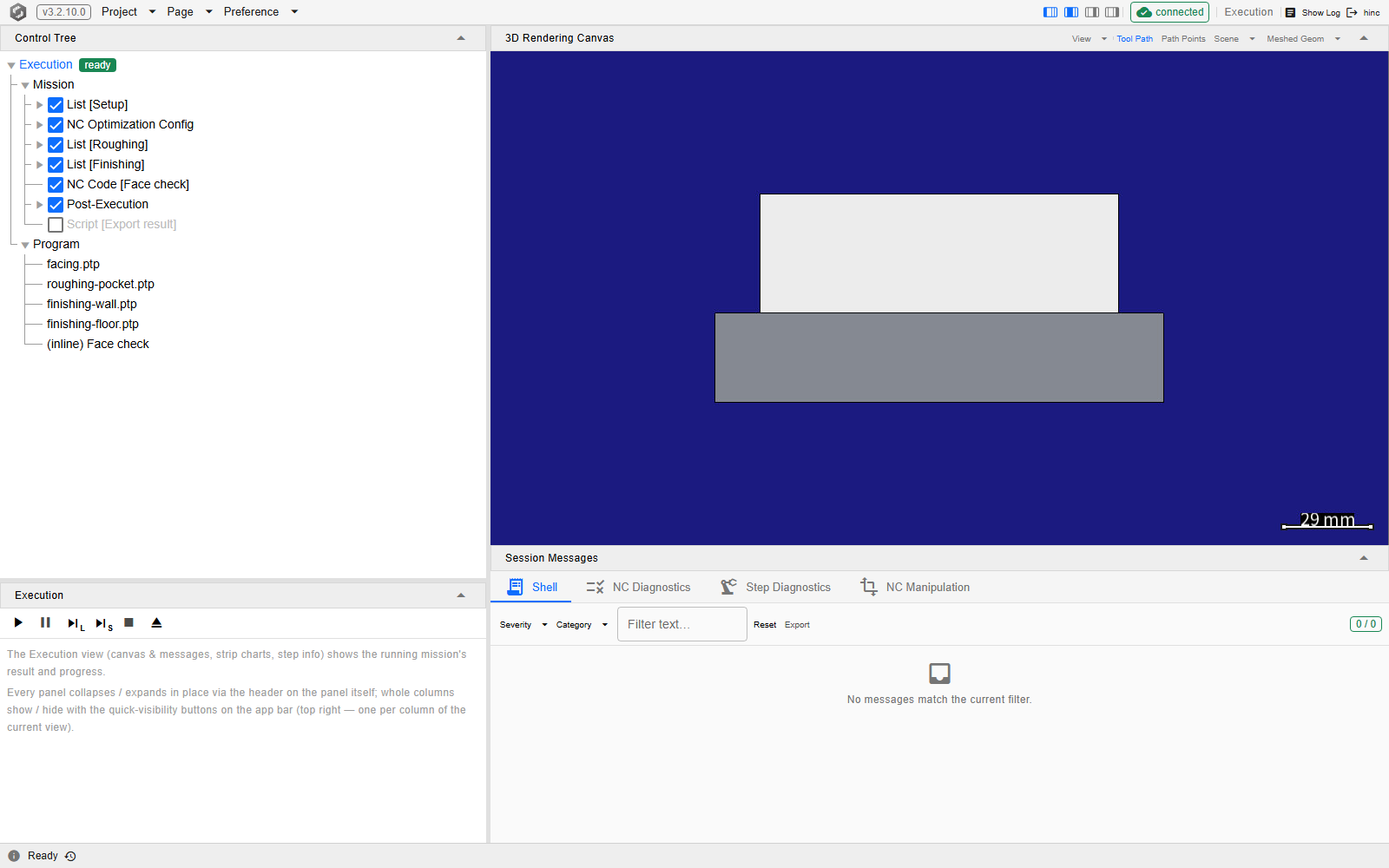
Task: Focus the Filter text input field
Action: click(x=682, y=624)
